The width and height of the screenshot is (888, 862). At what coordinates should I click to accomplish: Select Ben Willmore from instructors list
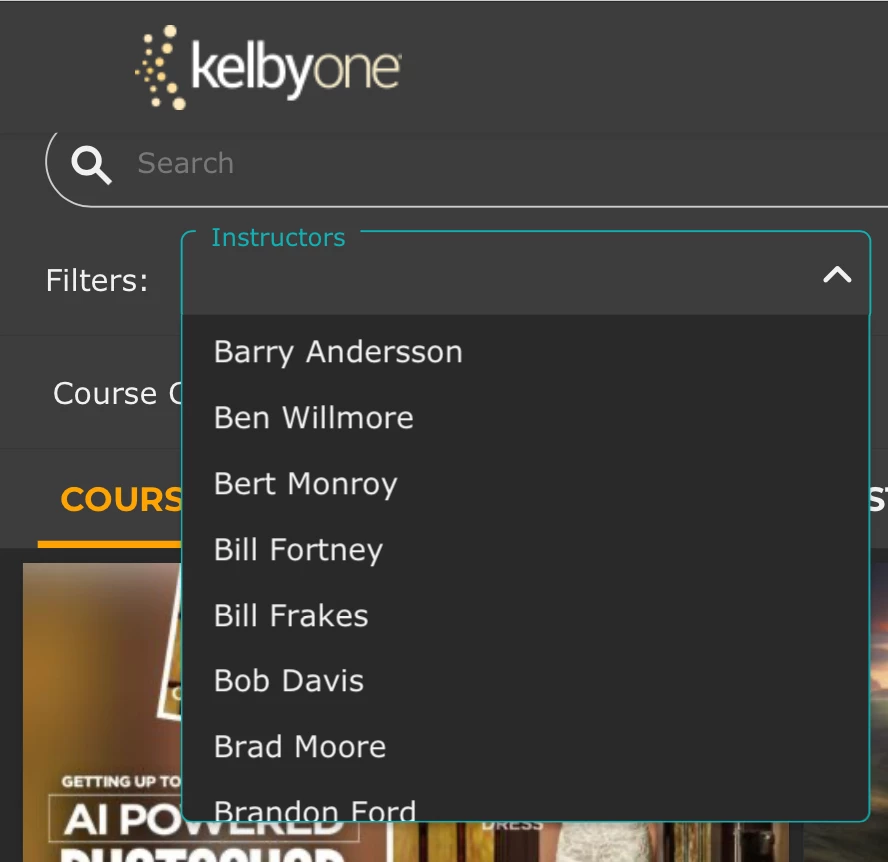526,417
